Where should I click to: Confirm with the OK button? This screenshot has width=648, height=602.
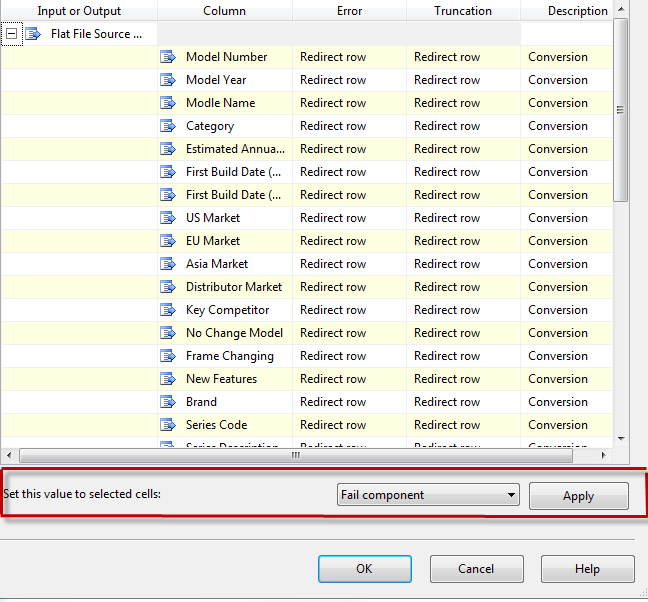(x=364, y=569)
